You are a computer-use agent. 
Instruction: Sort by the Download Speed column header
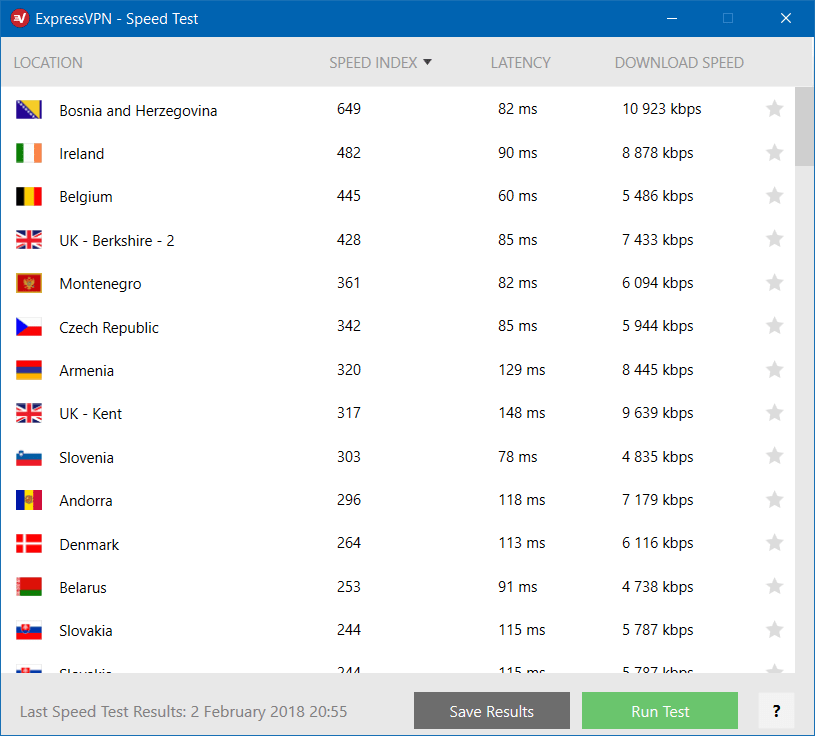(679, 63)
